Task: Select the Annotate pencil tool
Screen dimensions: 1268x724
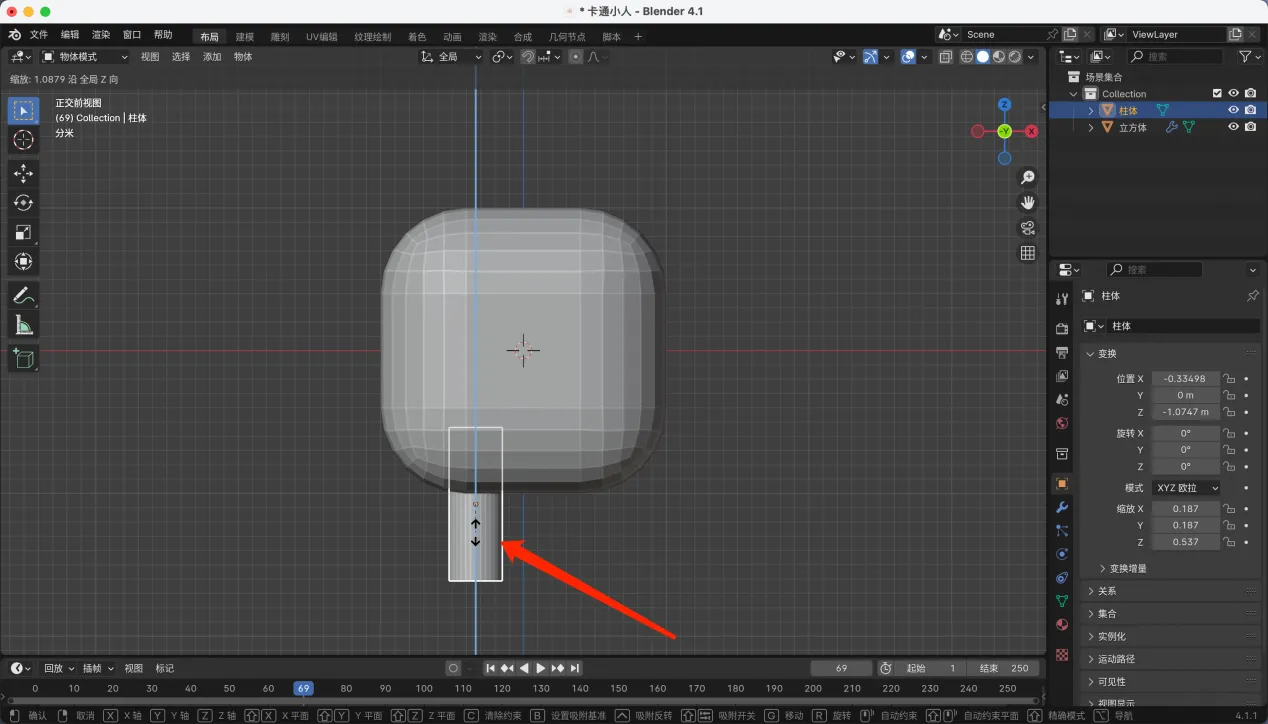Action: tap(23, 295)
